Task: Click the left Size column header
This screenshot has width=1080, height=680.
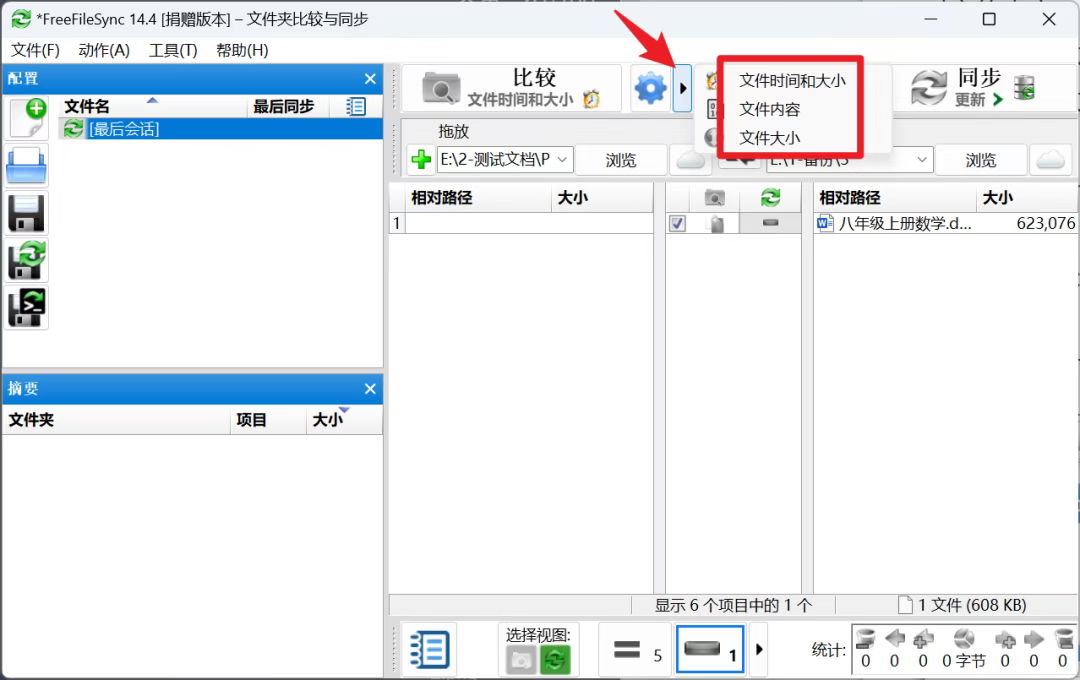Action: (601, 198)
